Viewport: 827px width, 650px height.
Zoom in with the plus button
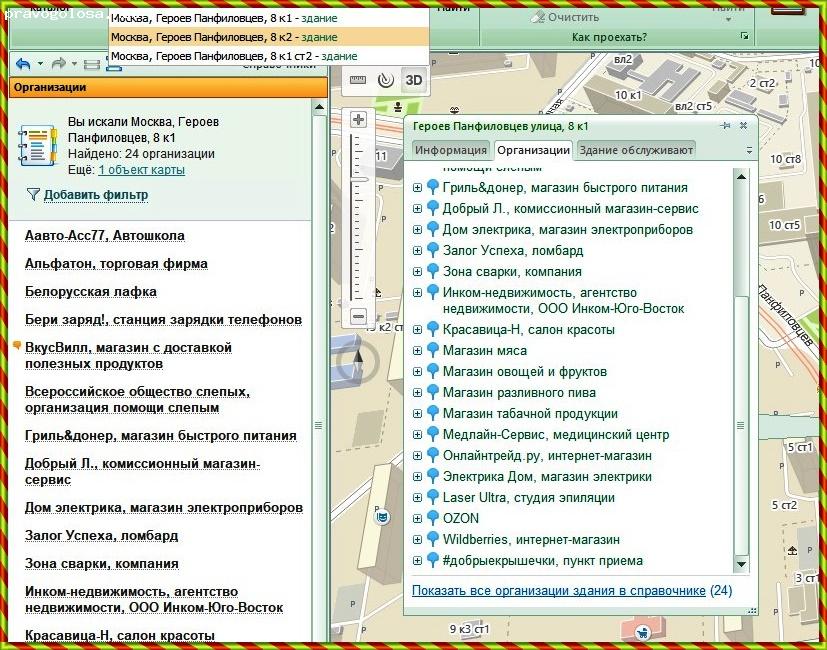pos(359,120)
